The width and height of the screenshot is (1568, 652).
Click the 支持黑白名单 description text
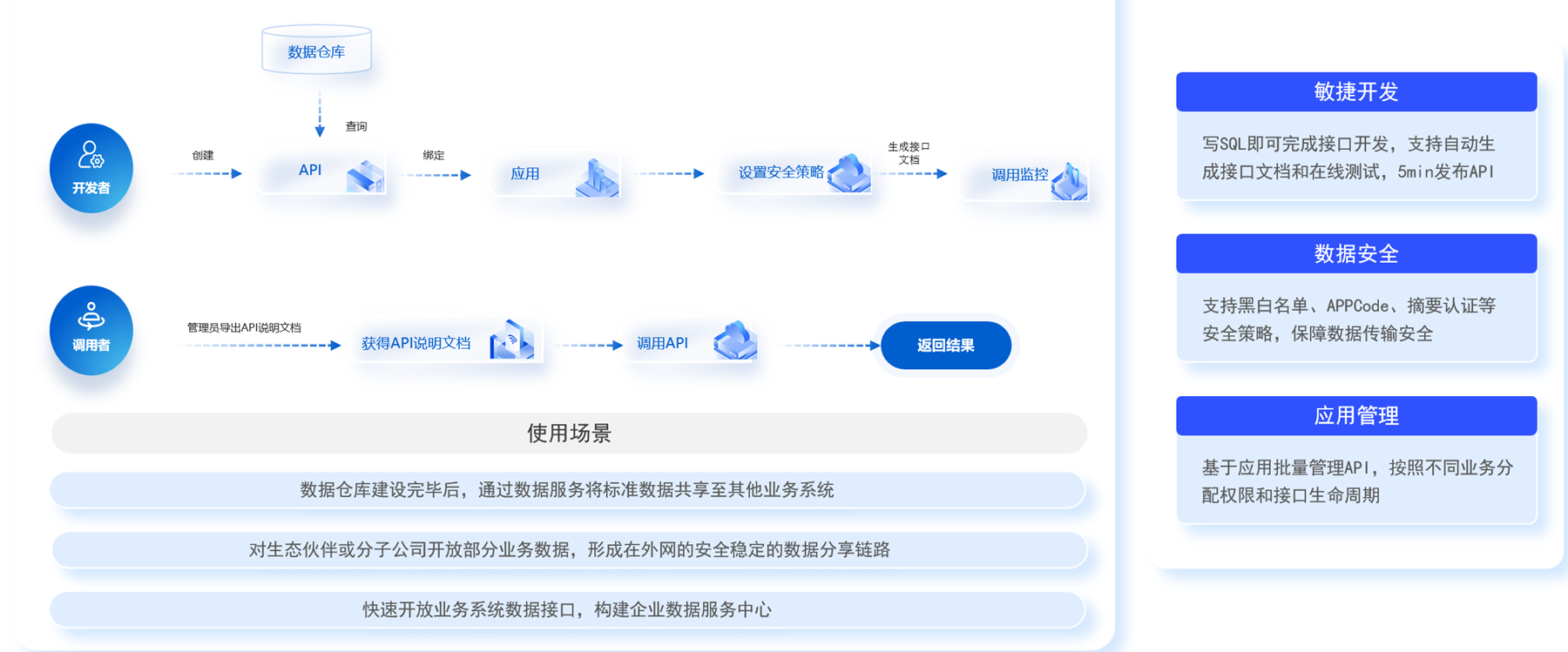click(1348, 319)
